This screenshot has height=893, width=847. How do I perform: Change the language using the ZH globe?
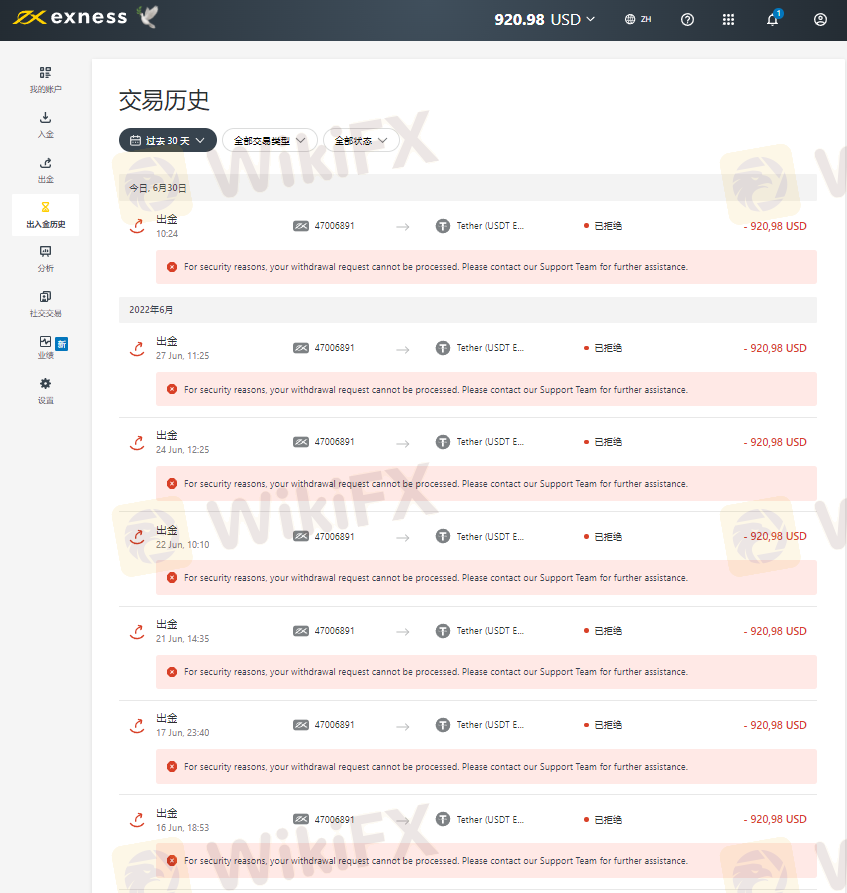tap(638, 19)
